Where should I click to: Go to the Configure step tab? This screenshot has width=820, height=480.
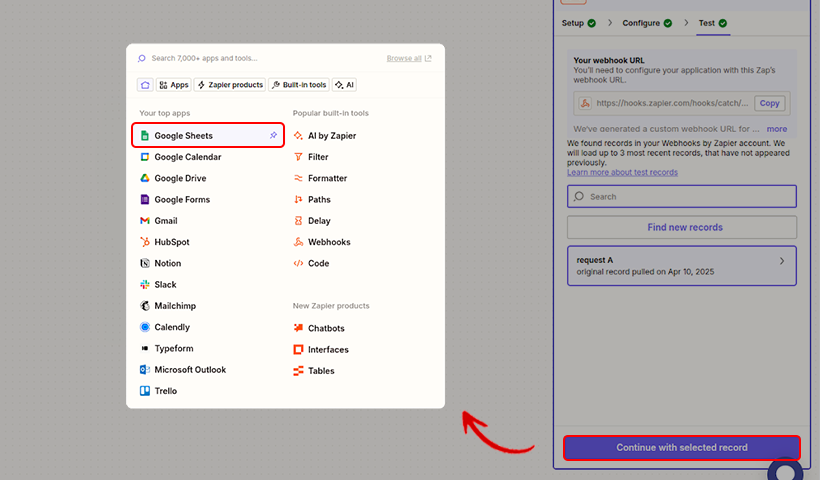[647, 23]
